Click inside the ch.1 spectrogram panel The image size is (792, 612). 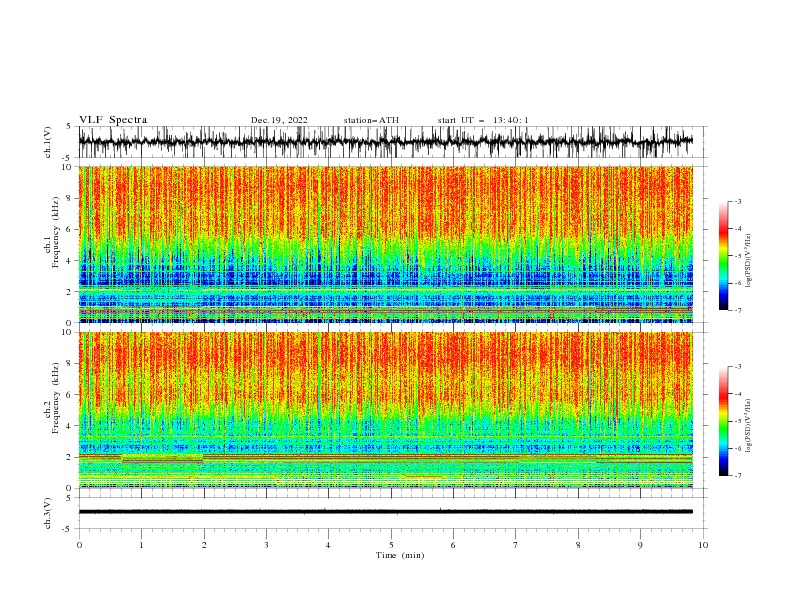(x=385, y=244)
